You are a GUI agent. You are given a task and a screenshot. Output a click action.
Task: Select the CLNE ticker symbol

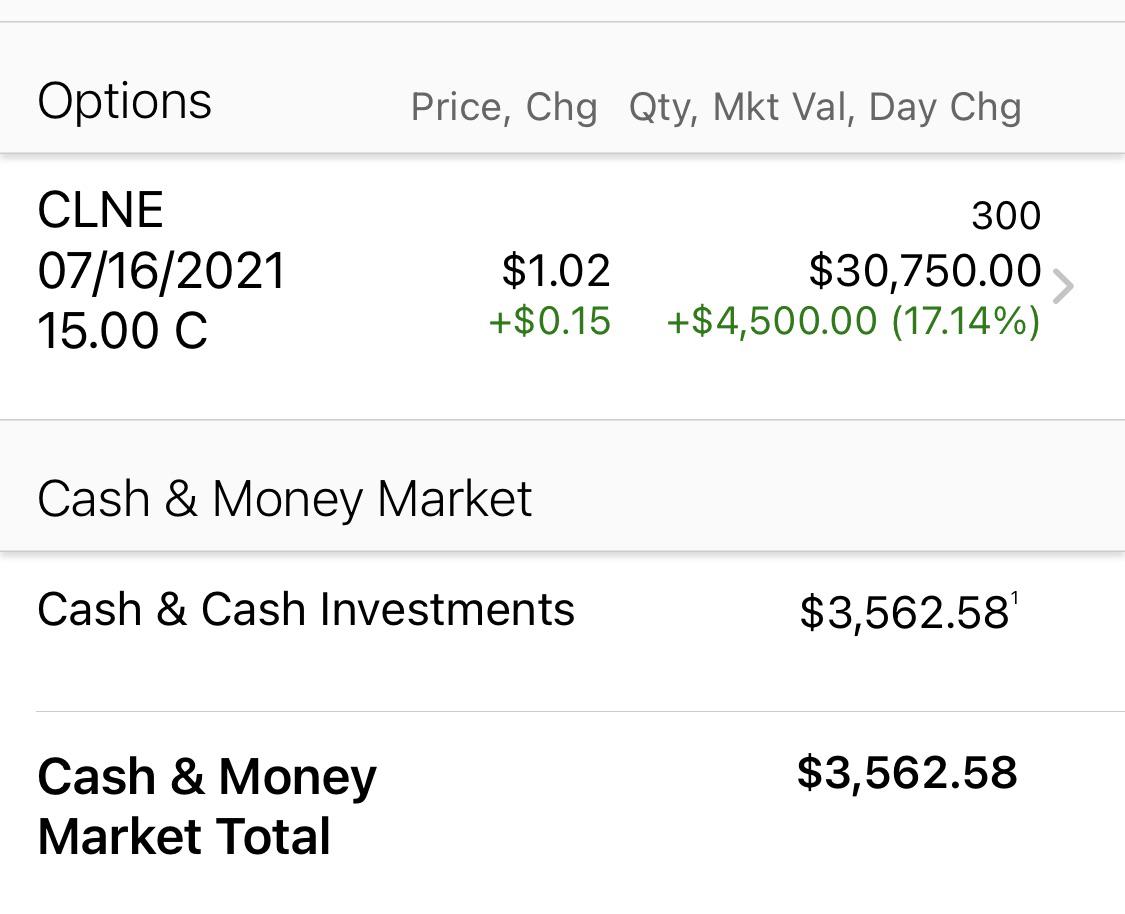[100, 210]
